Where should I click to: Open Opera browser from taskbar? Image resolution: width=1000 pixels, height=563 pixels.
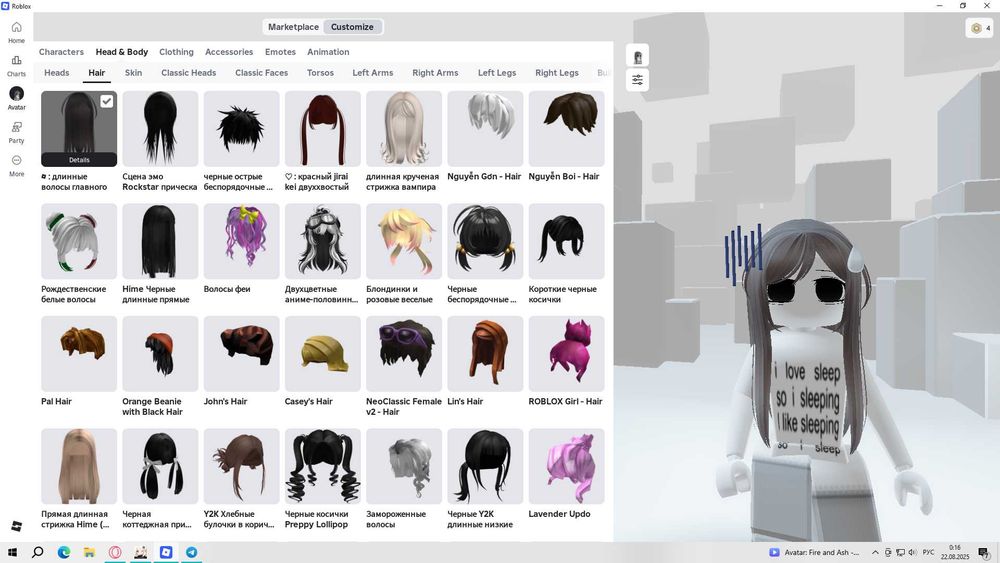click(x=115, y=552)
